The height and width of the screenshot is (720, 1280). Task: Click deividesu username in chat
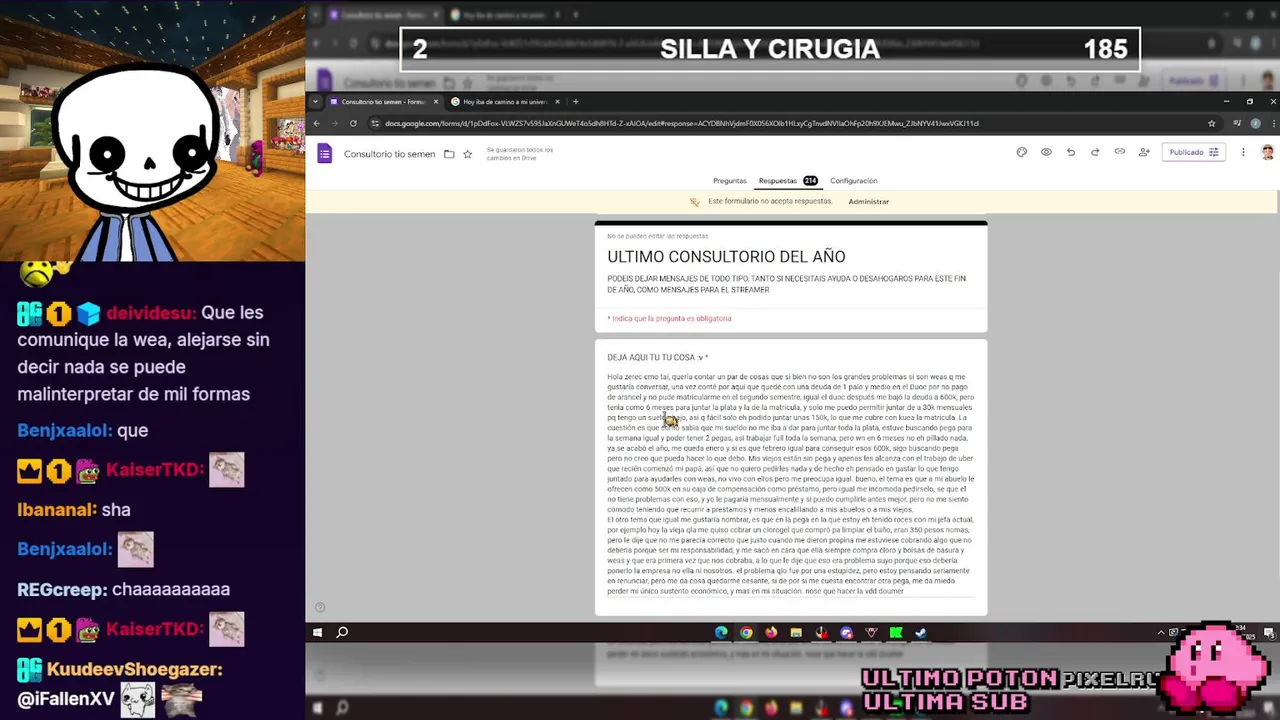coord(151,313)
